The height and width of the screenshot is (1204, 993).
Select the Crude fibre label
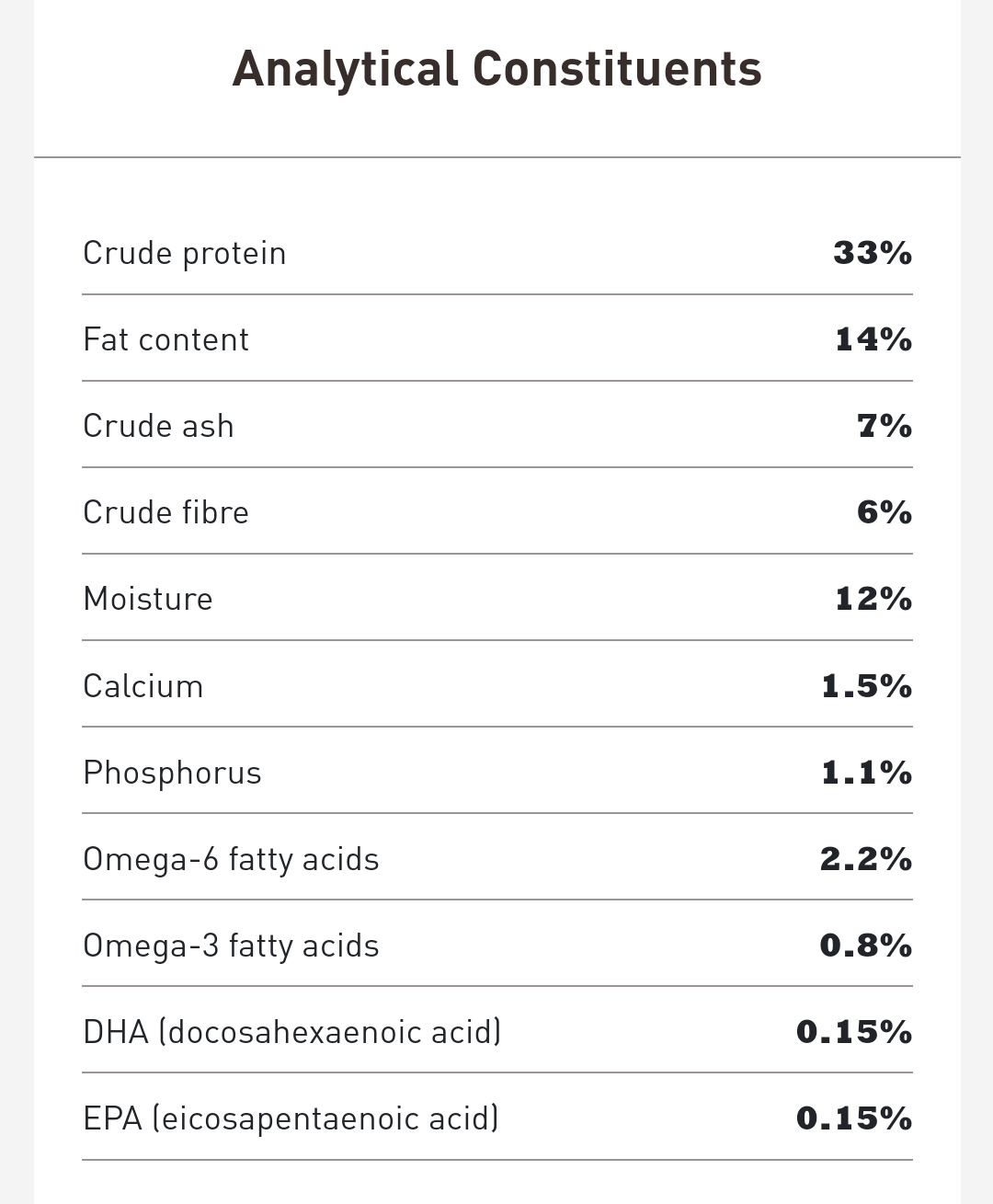165,512
